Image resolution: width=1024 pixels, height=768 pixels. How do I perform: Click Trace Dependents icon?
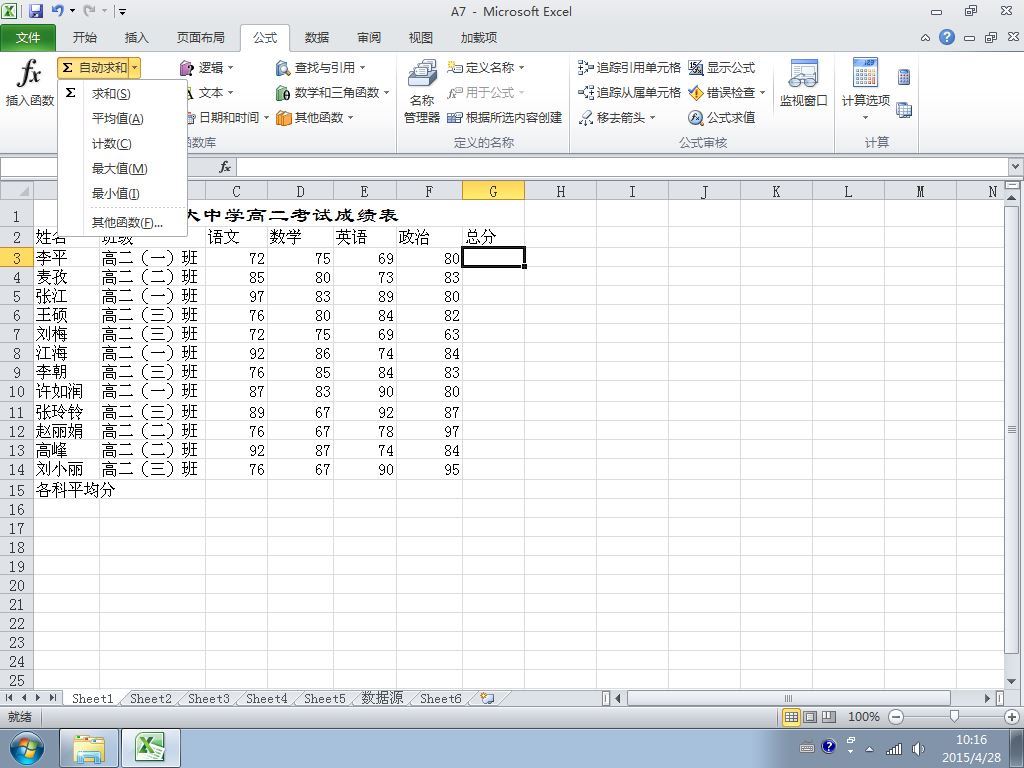point(585,93)
